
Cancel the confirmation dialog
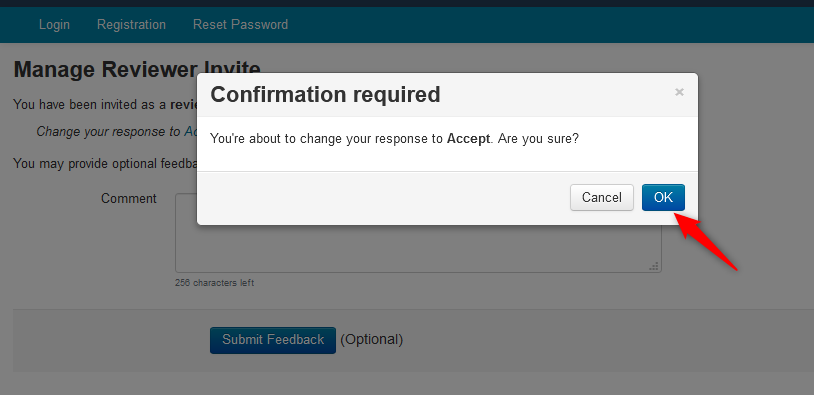[x=602, y=197]
